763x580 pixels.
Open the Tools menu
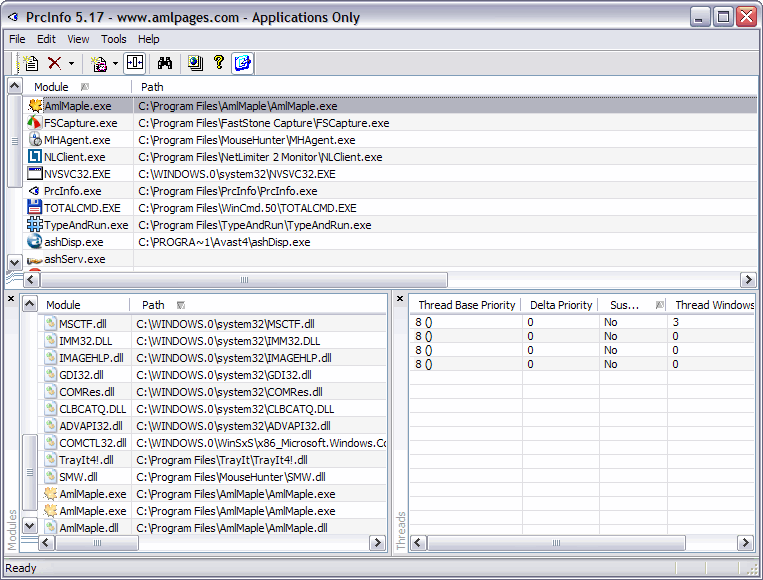point(113,39)
